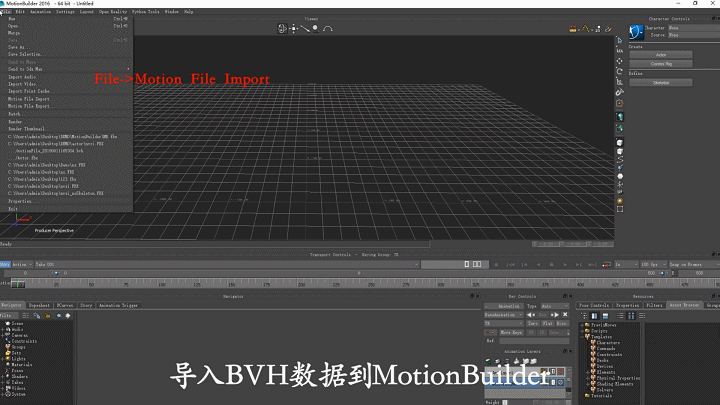720x405 pixels.
Task: Click the play forward transport button
Action: tap(565, 264)
